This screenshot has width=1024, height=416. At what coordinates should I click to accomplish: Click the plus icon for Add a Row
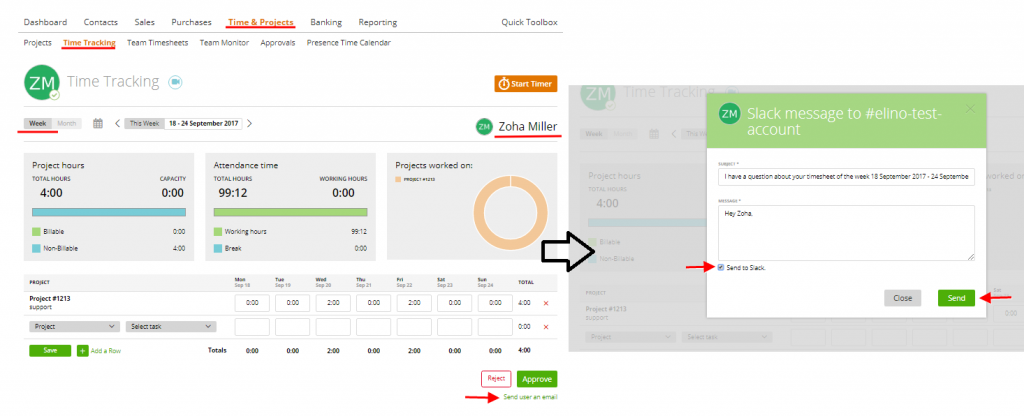point(82,351)
